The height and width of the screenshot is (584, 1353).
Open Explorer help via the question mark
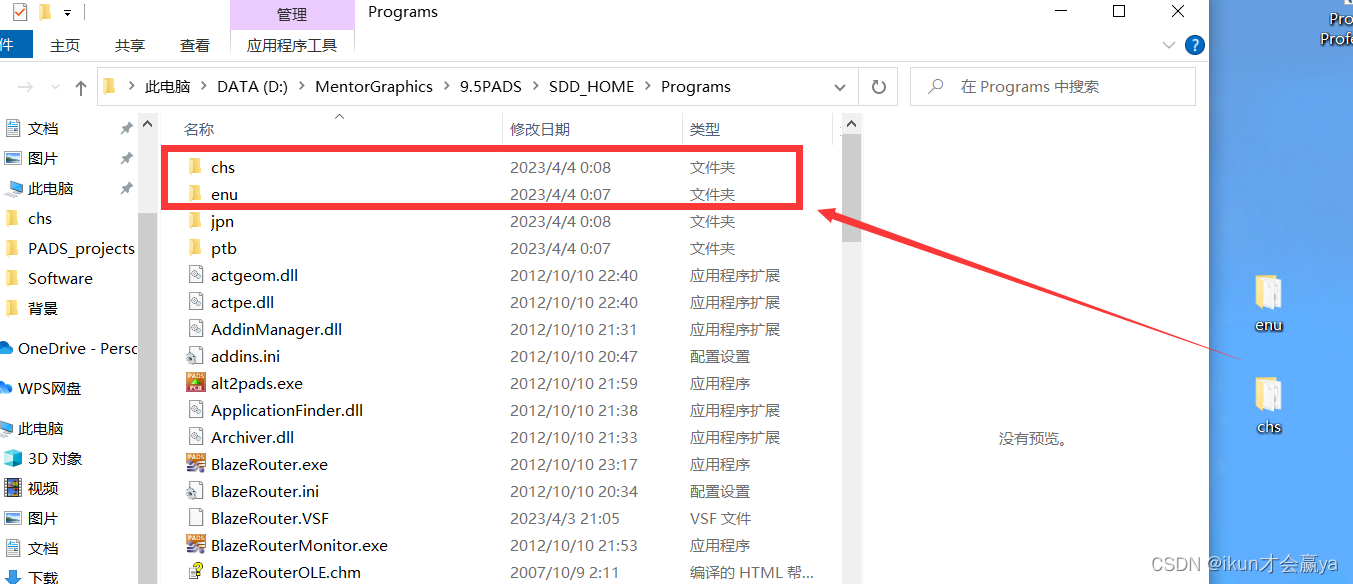click(1194, 45)
